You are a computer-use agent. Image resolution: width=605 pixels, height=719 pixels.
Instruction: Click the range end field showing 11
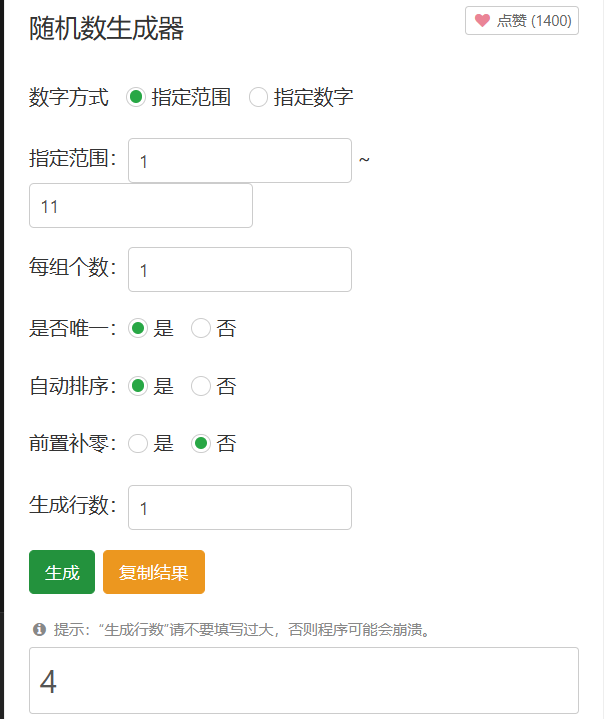click(141, 206)
